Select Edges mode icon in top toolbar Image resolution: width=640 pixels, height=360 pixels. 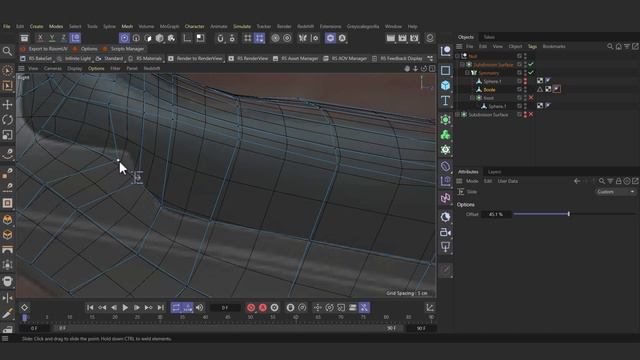tap(136, 38)
